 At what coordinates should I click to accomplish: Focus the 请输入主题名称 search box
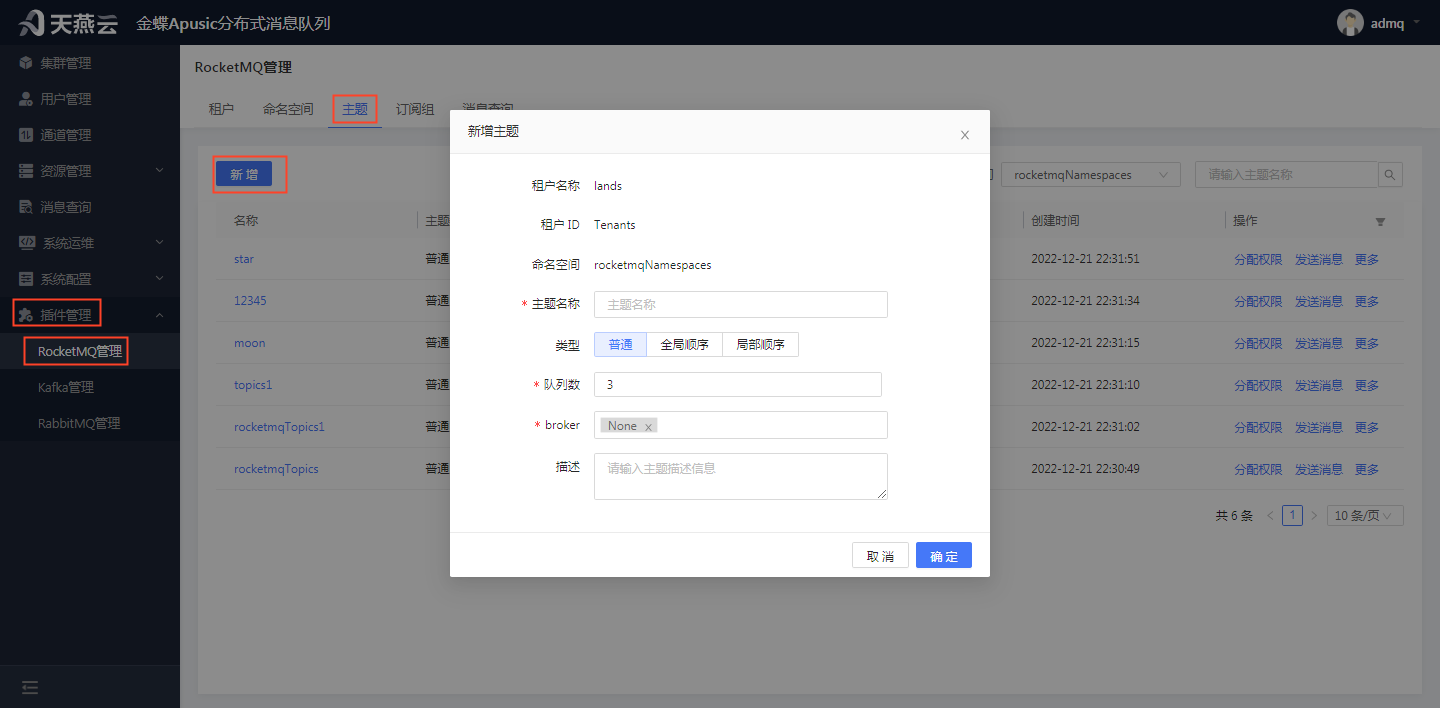[1286, 175]
